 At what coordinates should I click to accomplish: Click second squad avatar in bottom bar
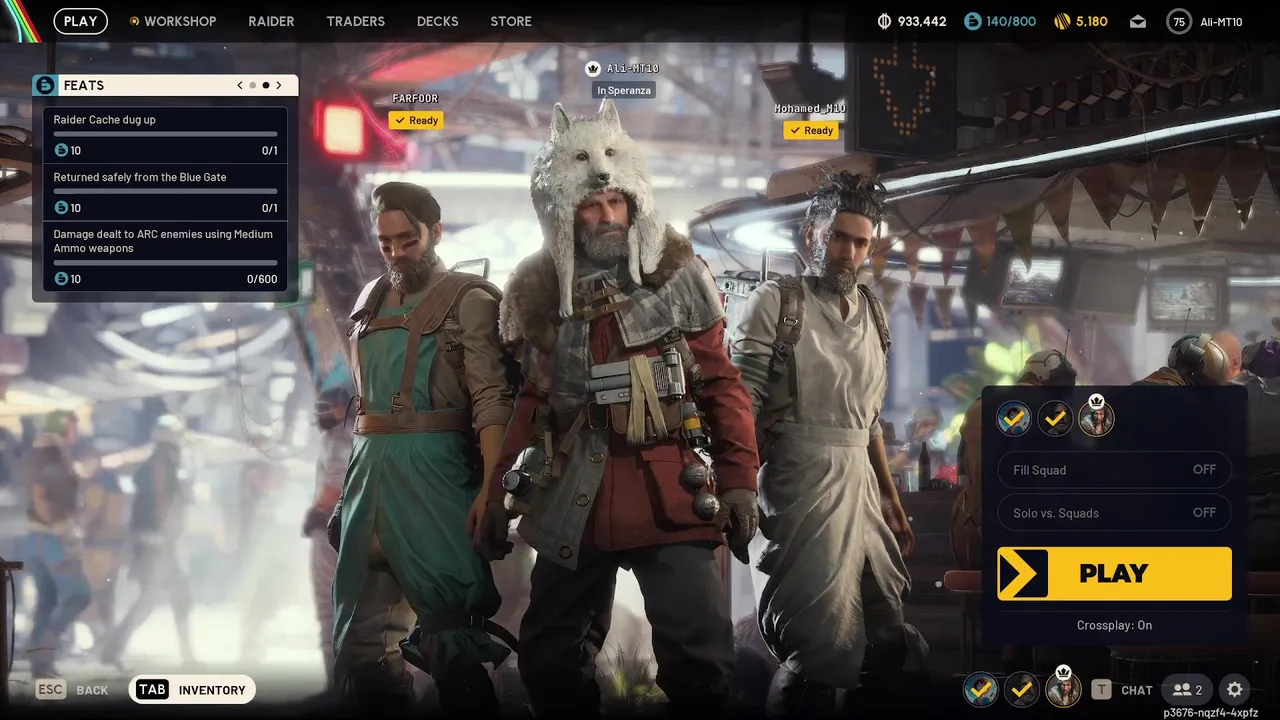[1022, 689]
